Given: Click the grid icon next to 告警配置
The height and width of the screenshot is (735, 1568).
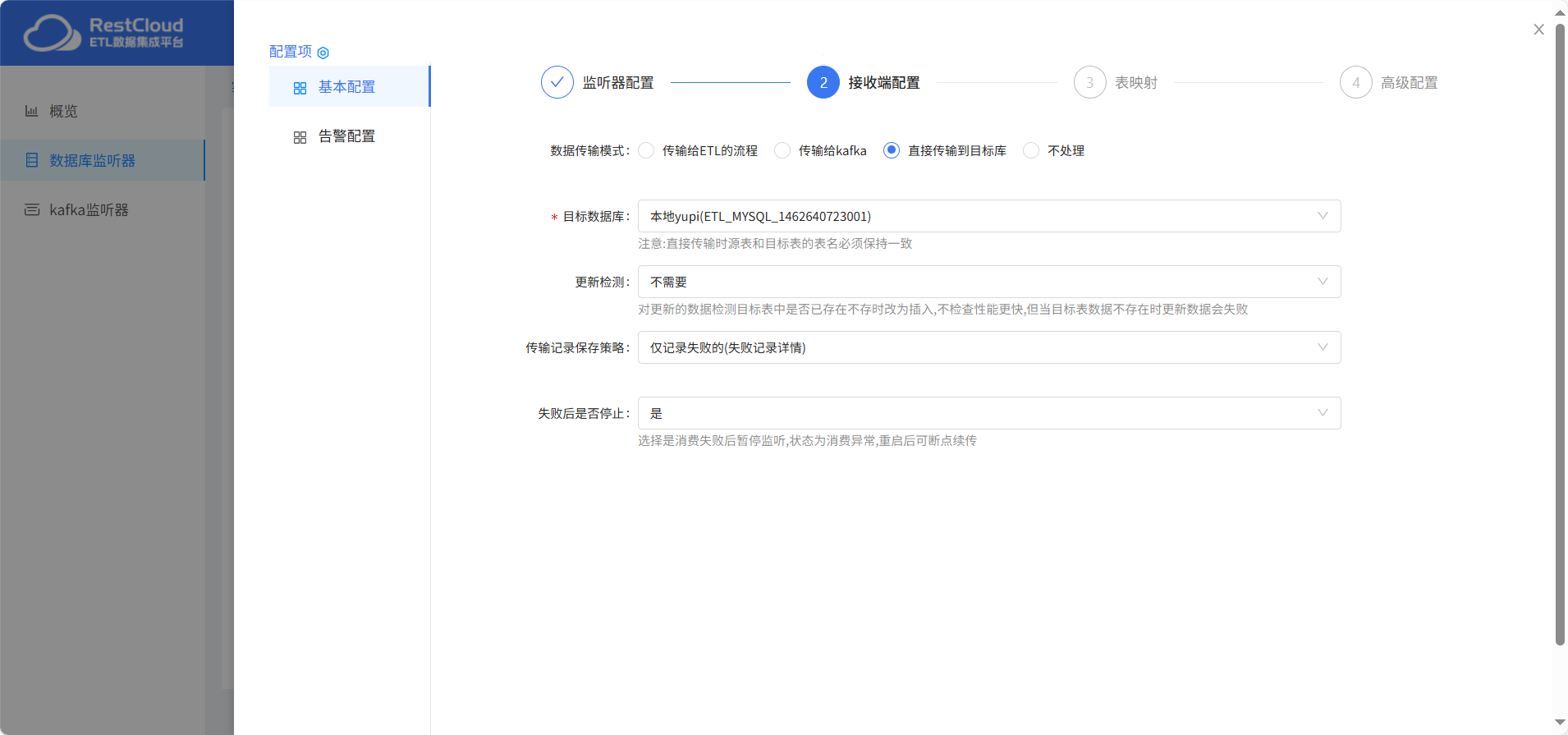Looking at the screenshot, I should [300, 137].
